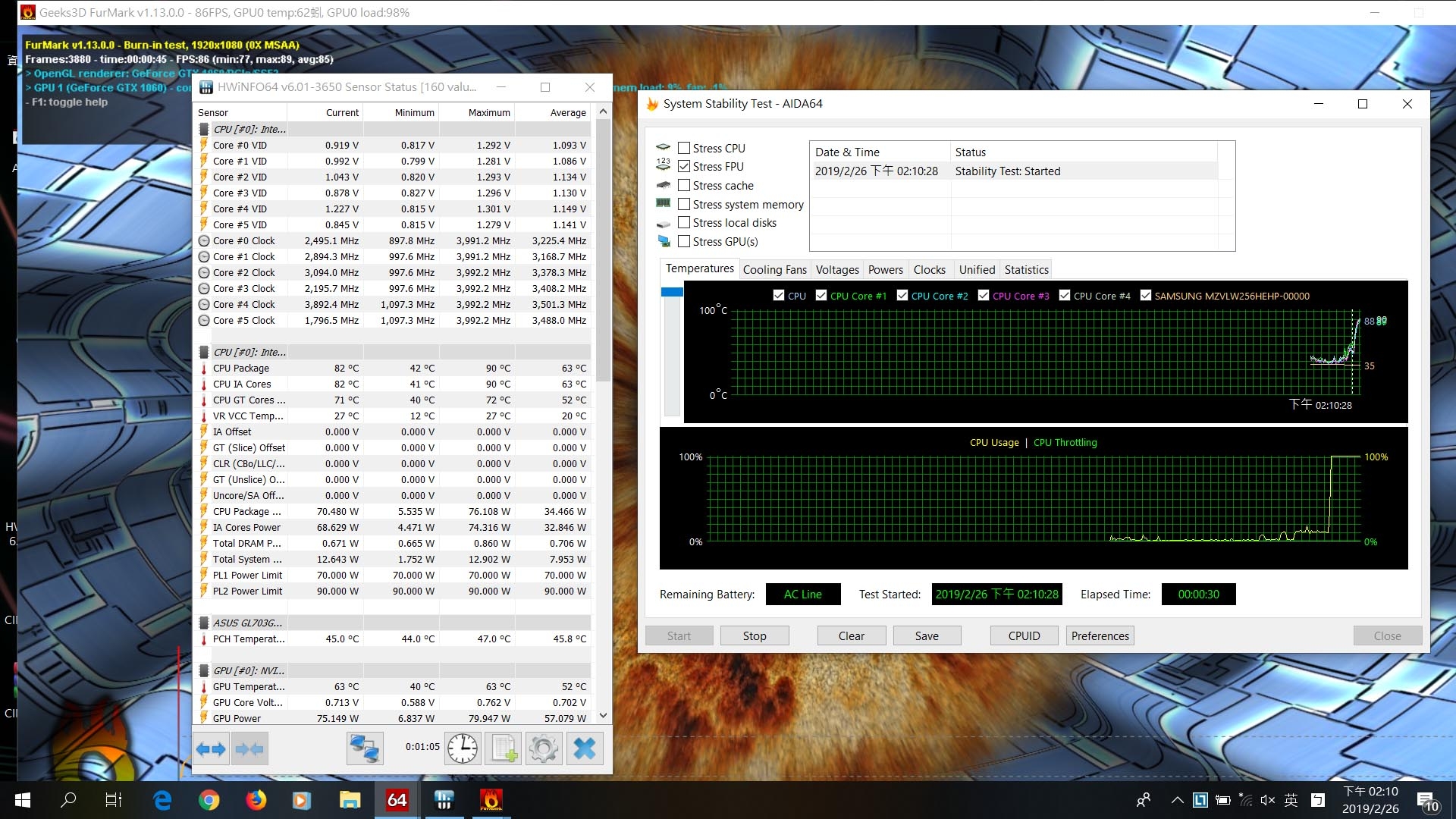Enable Stress GPU(s) checkbox
1456x819 pixels.
tap(684, 241)
